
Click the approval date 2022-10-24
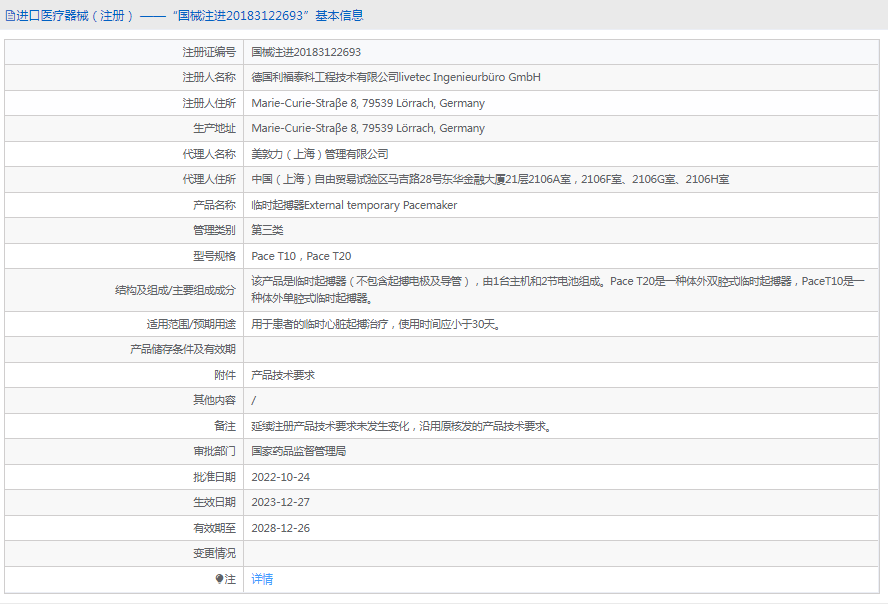(280, 477)
